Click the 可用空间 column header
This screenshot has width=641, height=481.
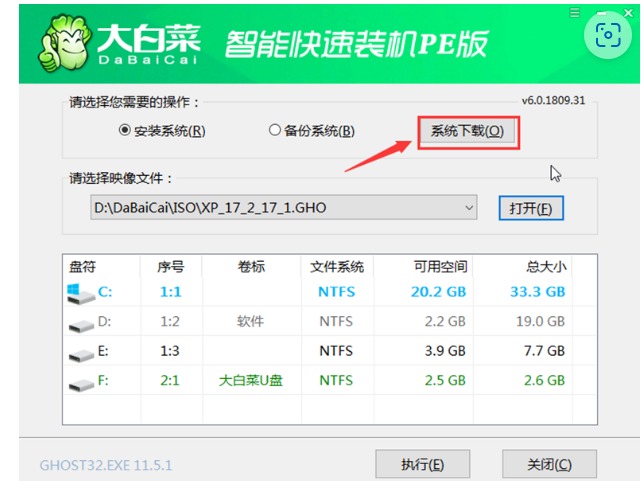(x=441, y=266)
